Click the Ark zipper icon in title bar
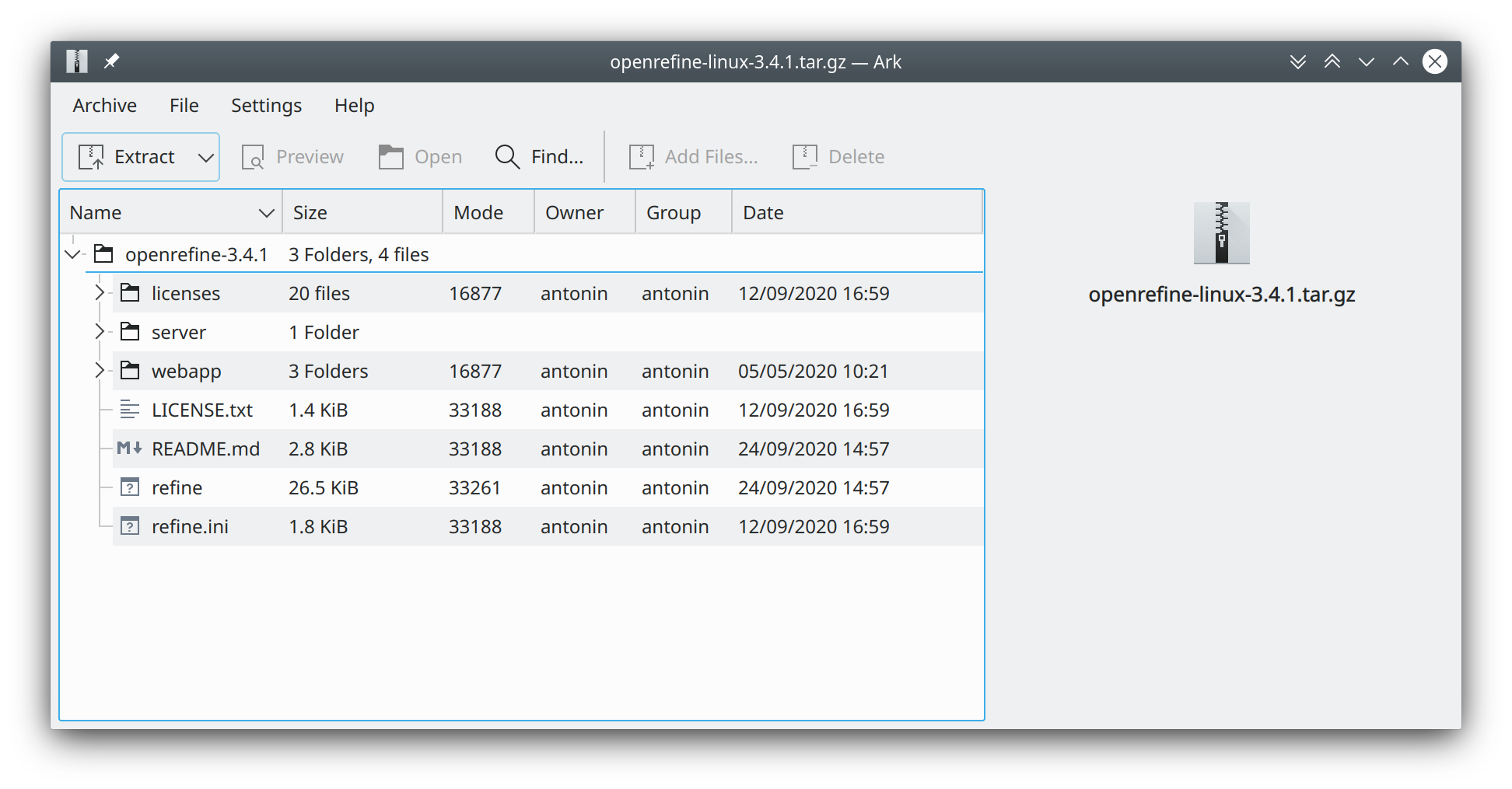Viewport: 1512px width, 789px height. [x=76, y=61]
